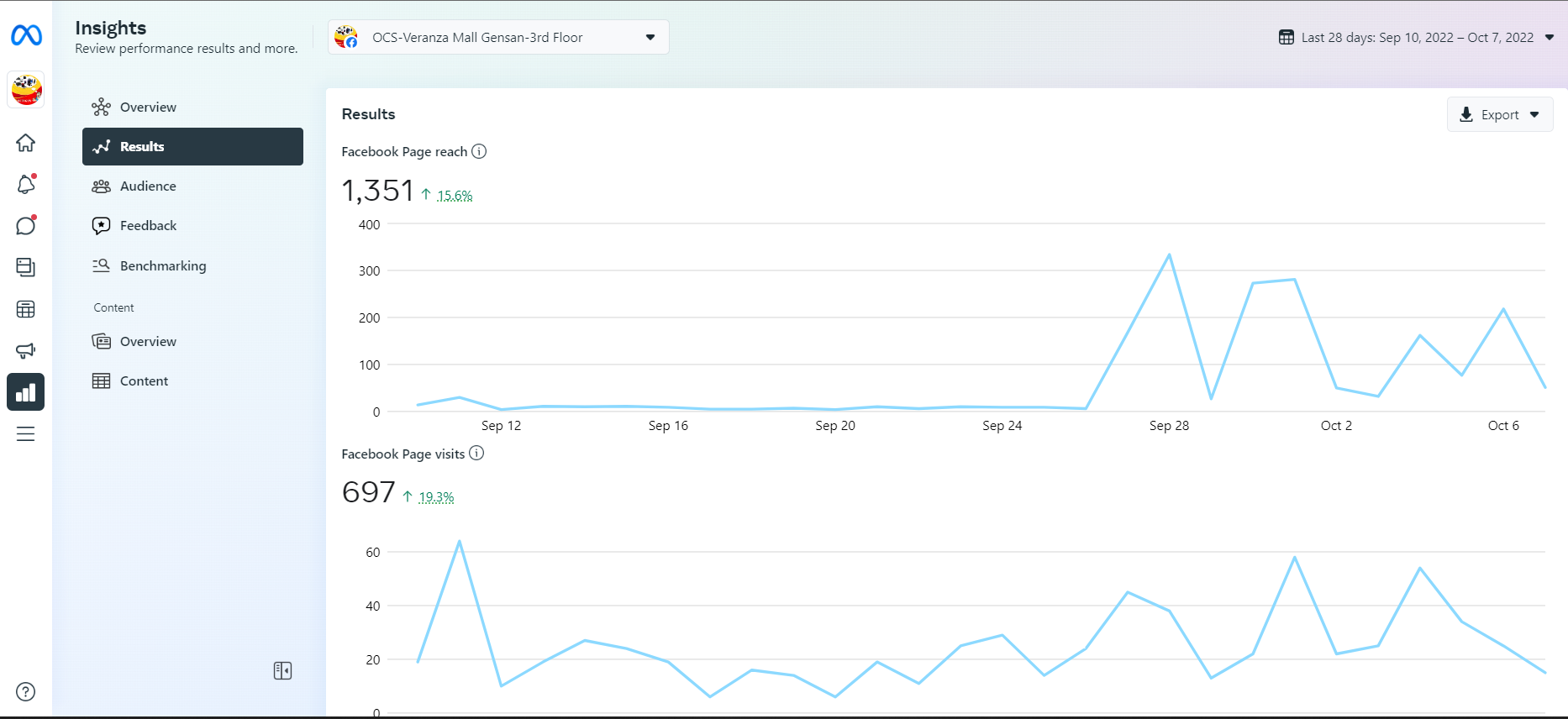The image size is (1568, 719).
Task: Toggle the sidebar collapse panel icon
Action: click(282, 670)
